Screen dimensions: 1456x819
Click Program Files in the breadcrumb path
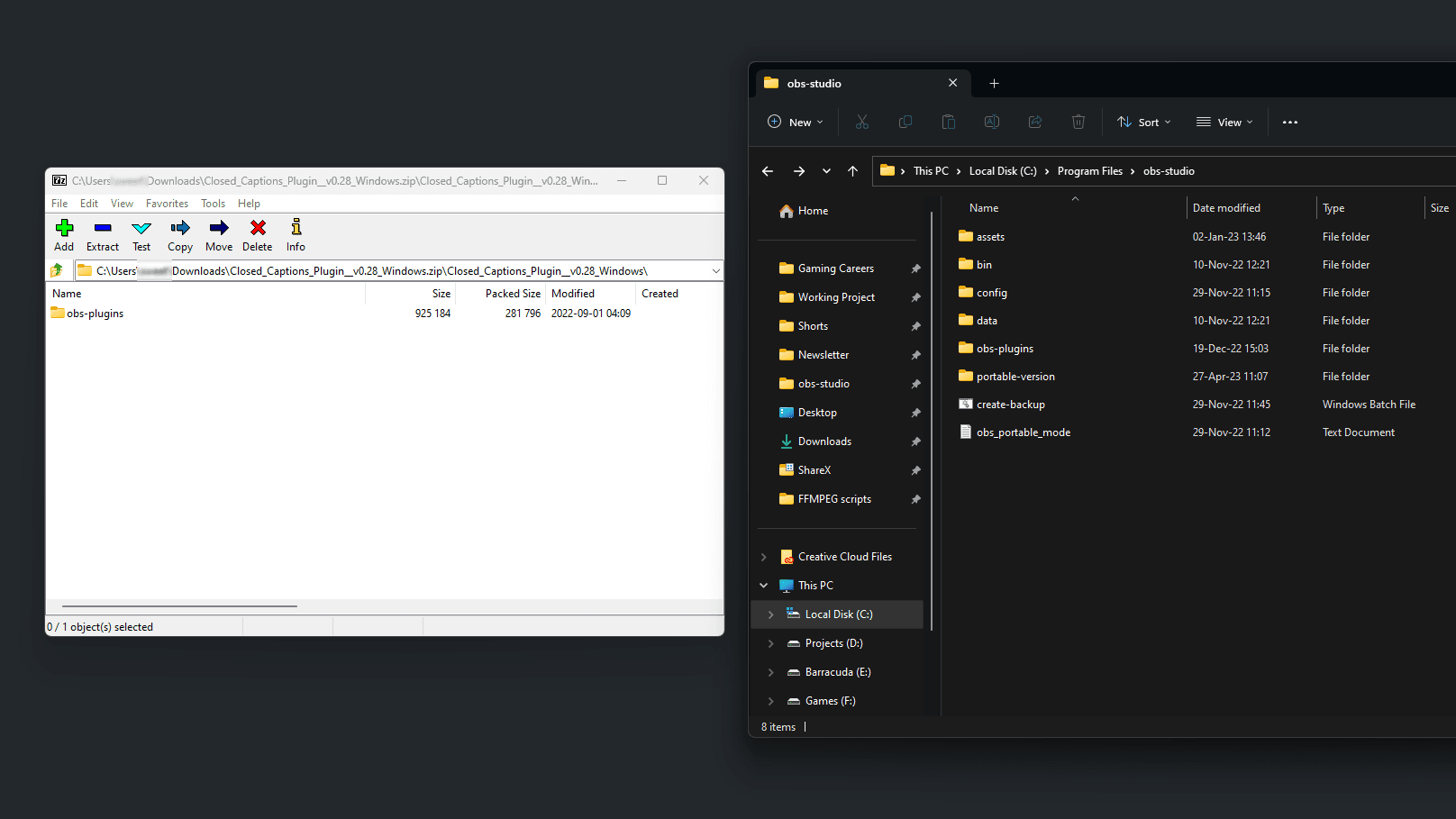[x=1089, y=171]
